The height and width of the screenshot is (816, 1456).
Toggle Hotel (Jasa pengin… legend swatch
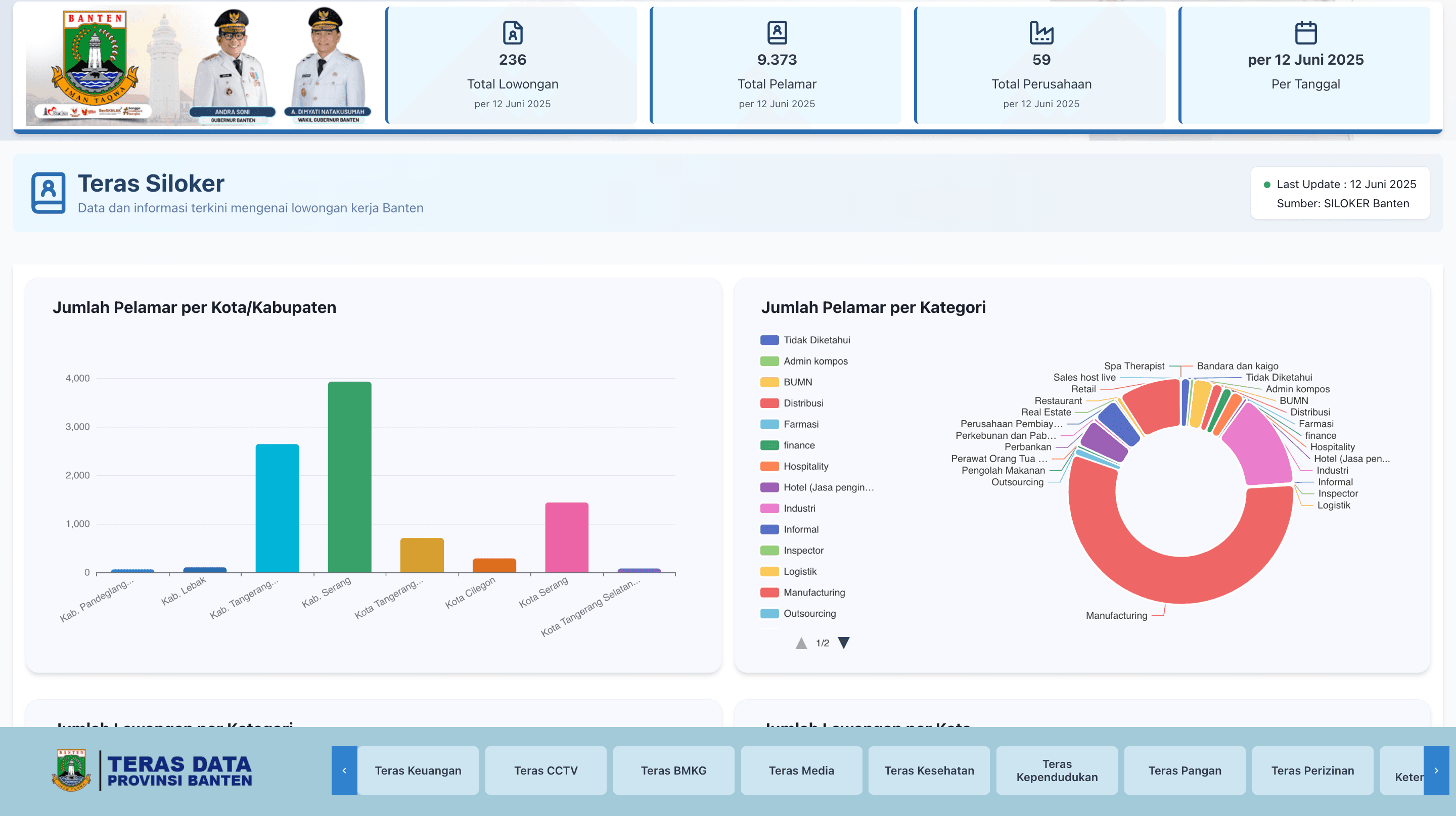click(769, 487)
